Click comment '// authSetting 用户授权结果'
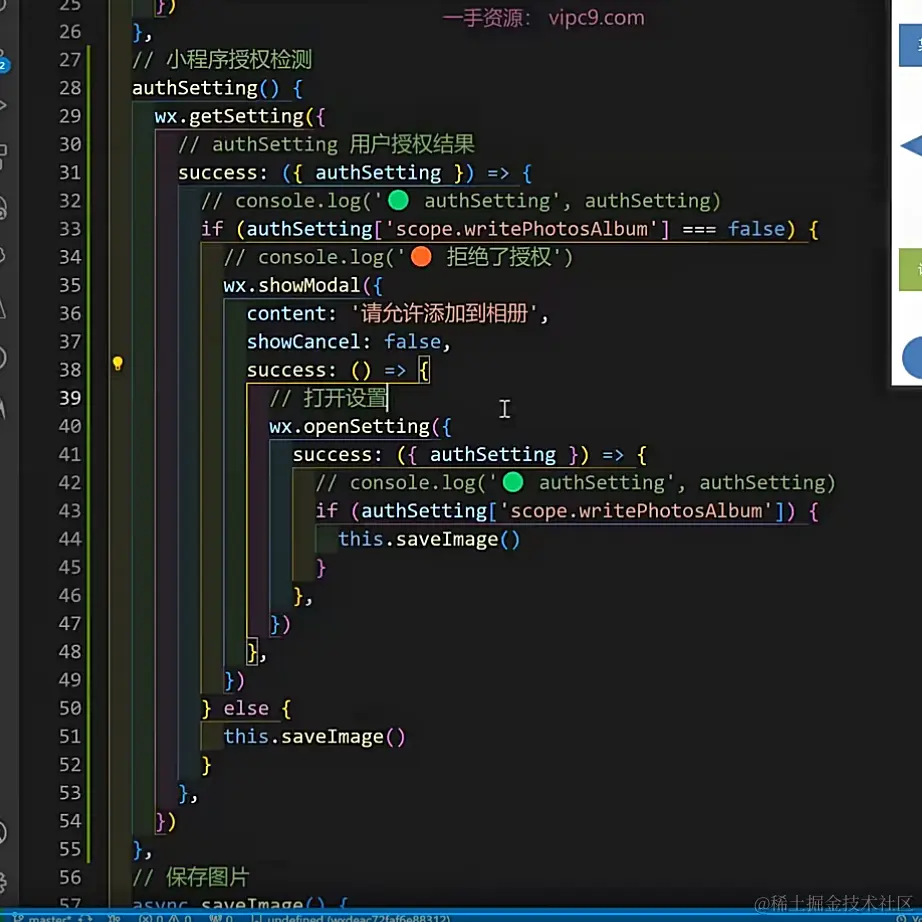Screen dimensions: 922x922 click(326, 144)
